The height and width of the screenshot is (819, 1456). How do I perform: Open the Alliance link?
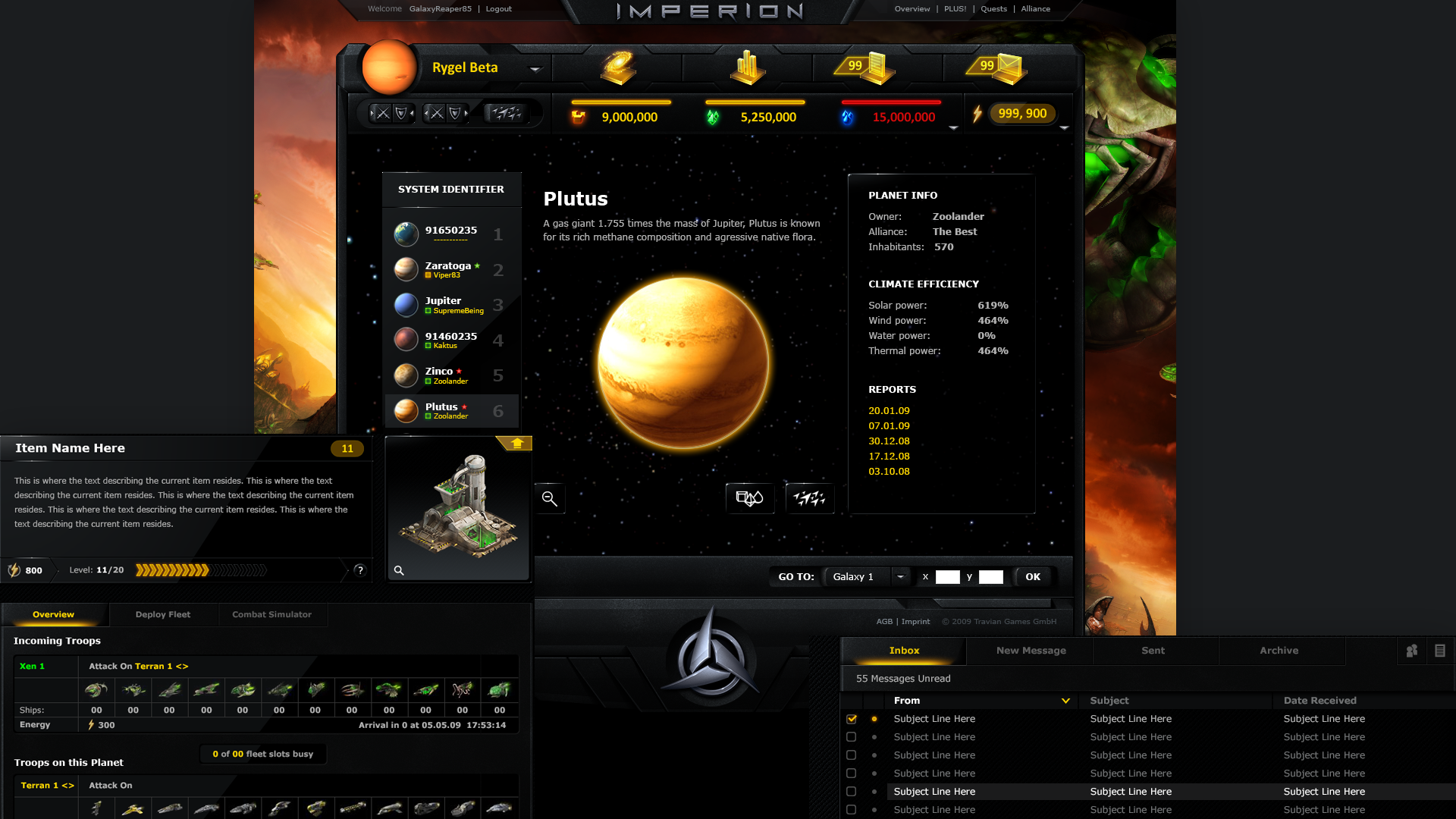pyautogui.click(x=1035, y=9)
